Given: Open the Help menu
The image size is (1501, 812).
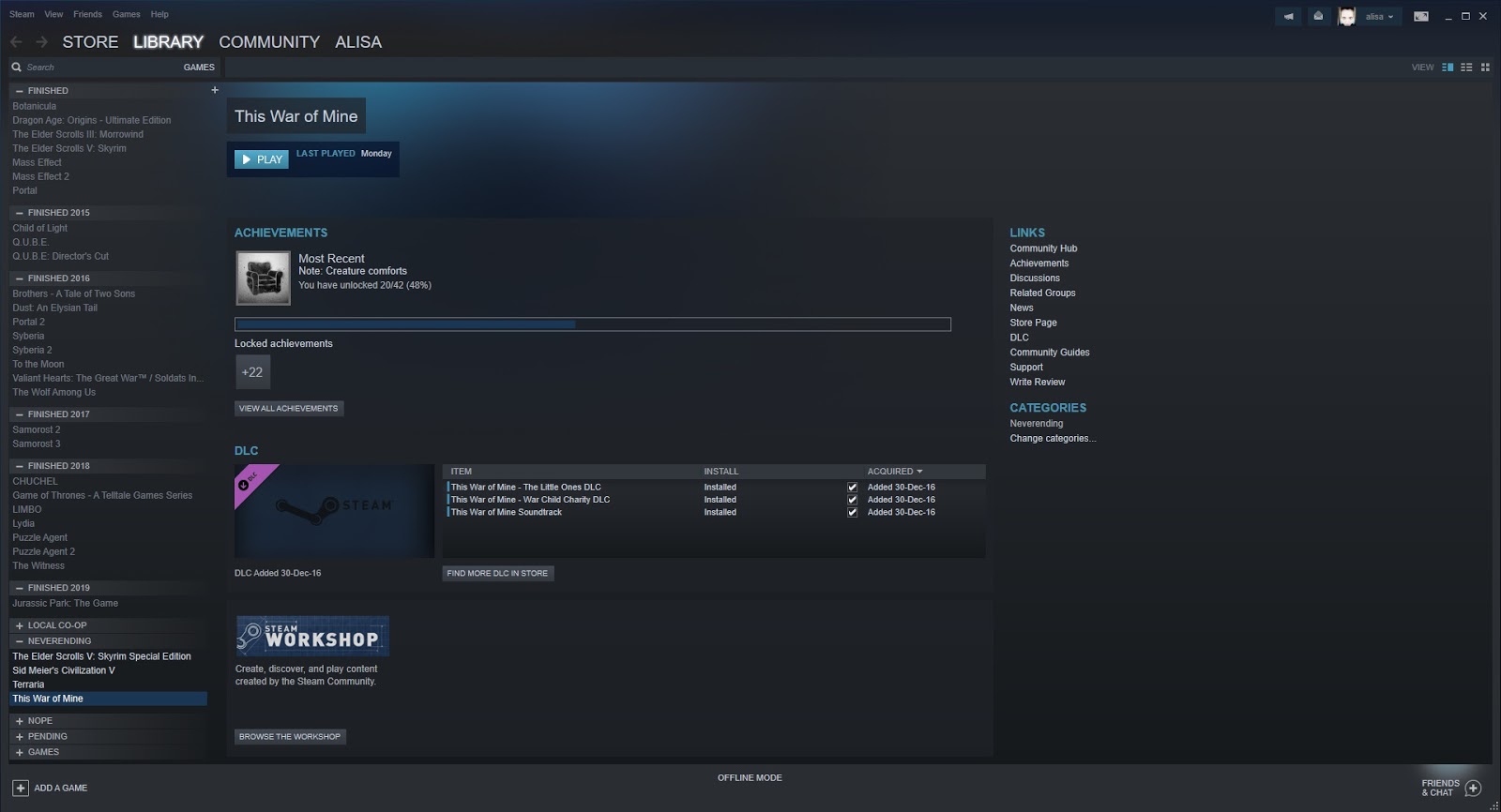Looking at the screenshot, I should [159, 14].
